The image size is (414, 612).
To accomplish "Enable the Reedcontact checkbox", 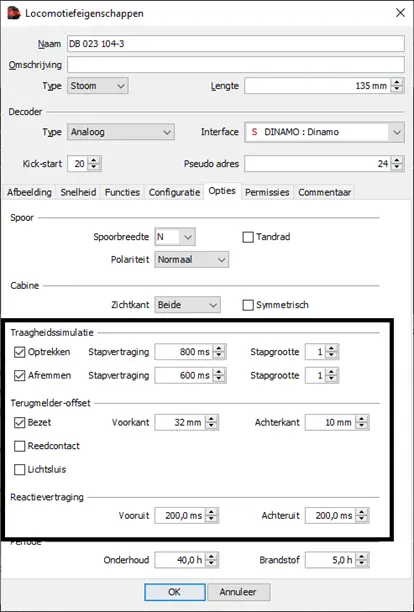I will pyautogui.click(x=20, y=446).
